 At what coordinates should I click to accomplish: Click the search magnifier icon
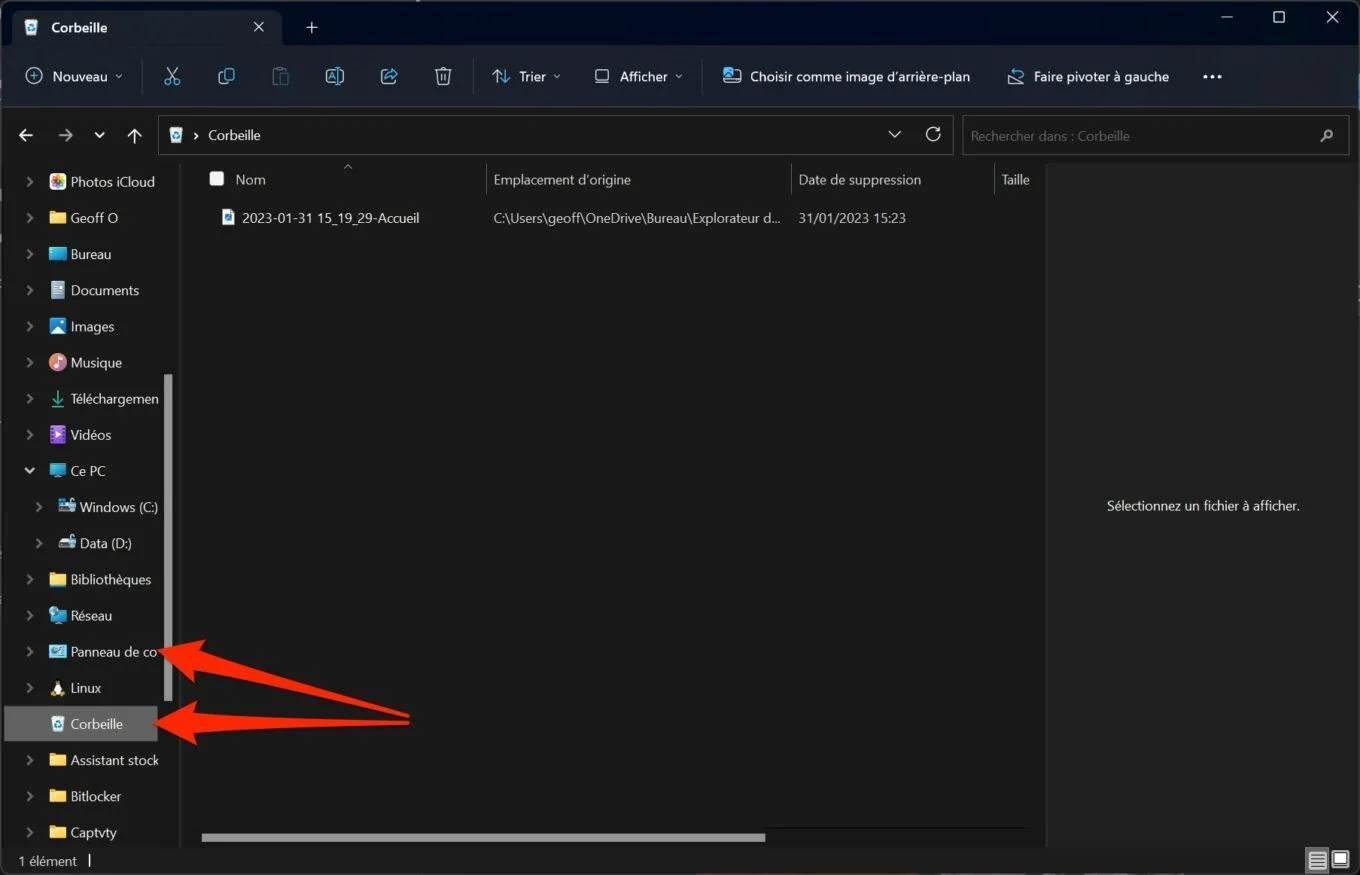pos(1327,135)
